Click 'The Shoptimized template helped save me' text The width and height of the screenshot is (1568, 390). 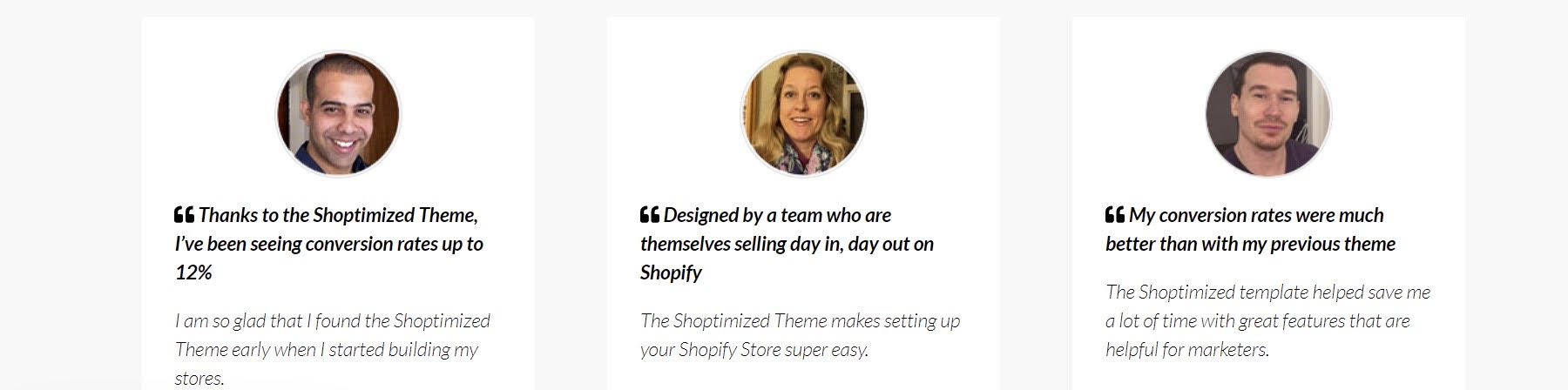1267,292
